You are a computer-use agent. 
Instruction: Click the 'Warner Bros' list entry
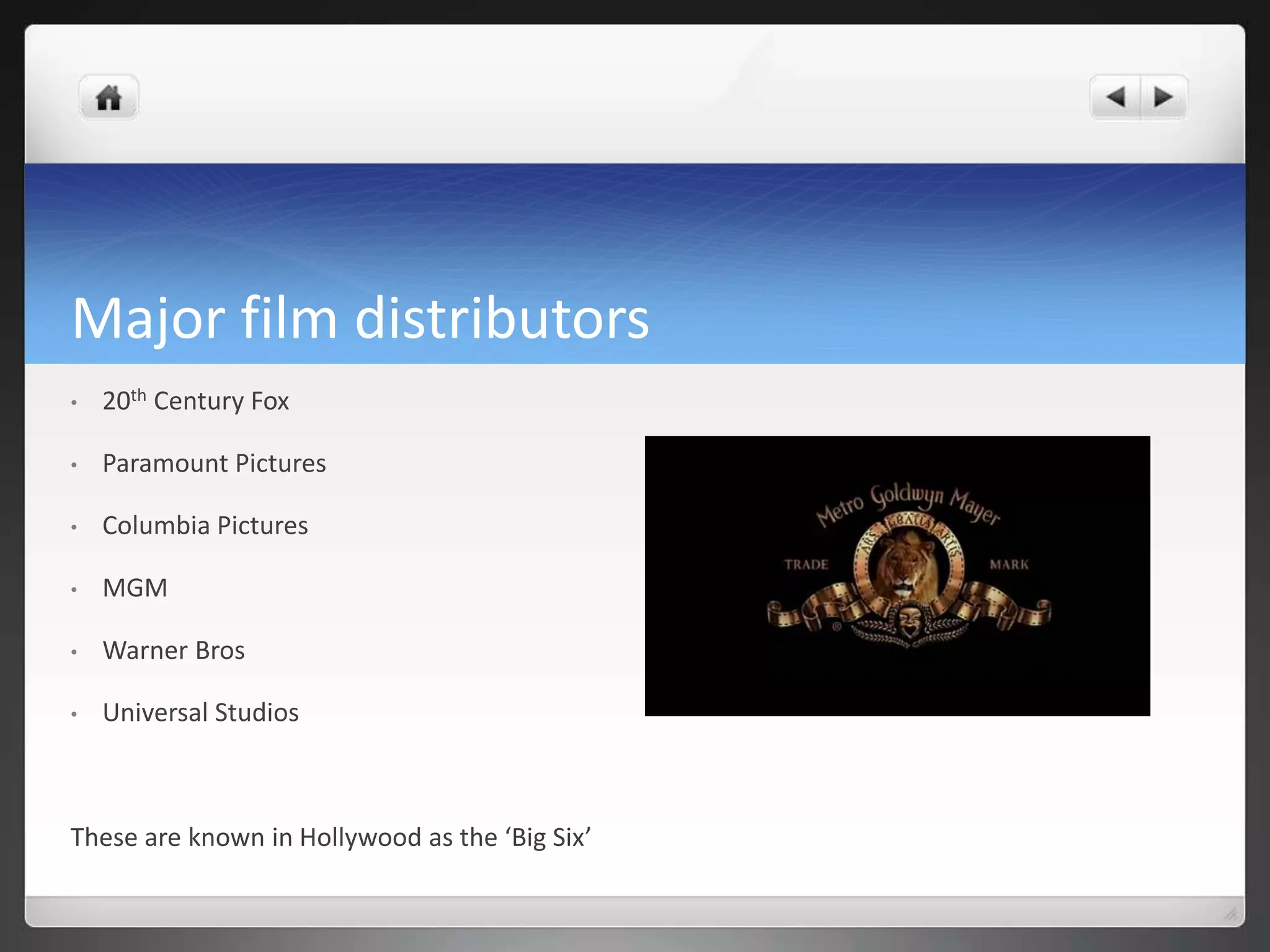(174, 650)
